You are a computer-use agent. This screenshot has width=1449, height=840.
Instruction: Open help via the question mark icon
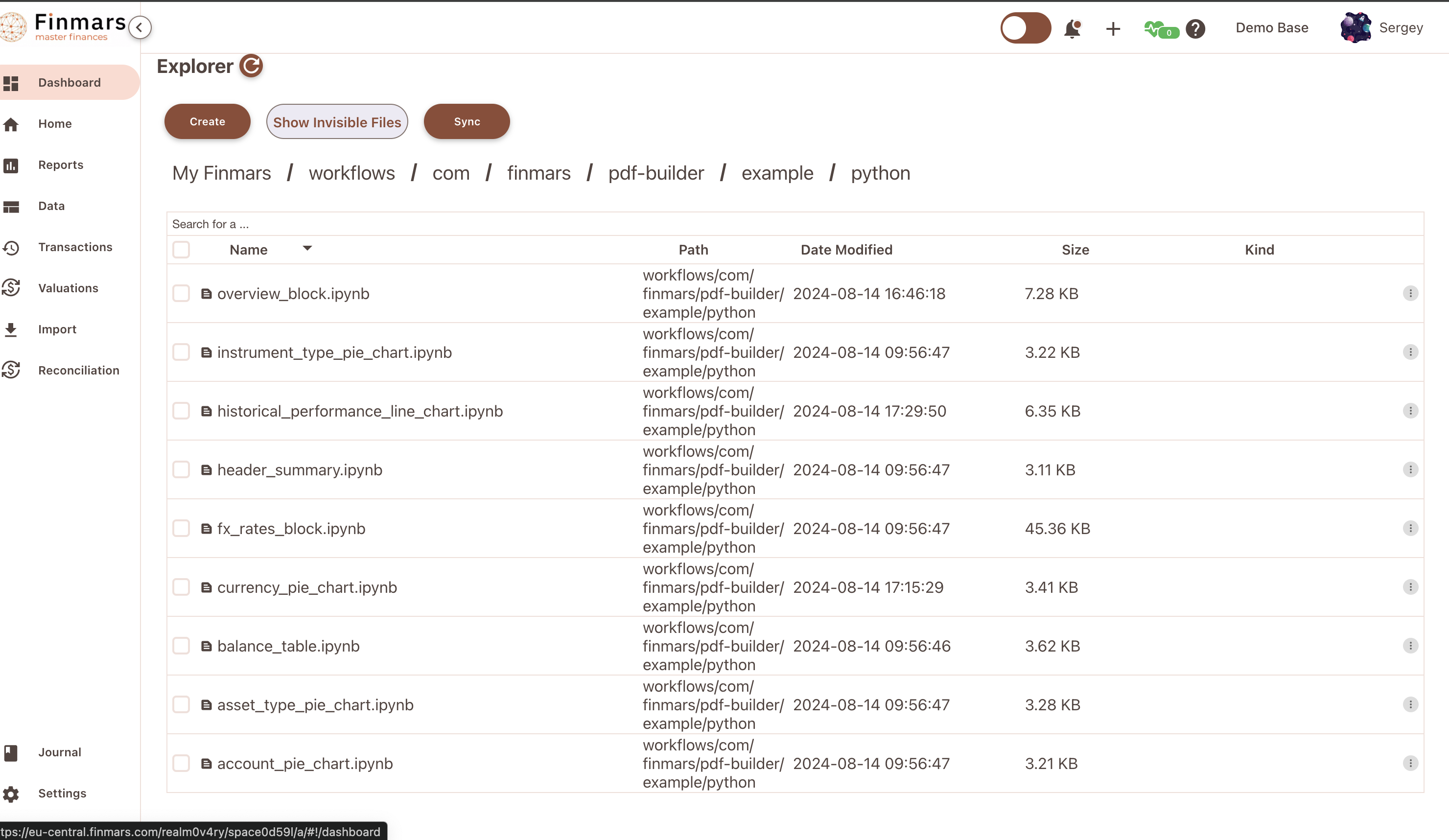1195,28
